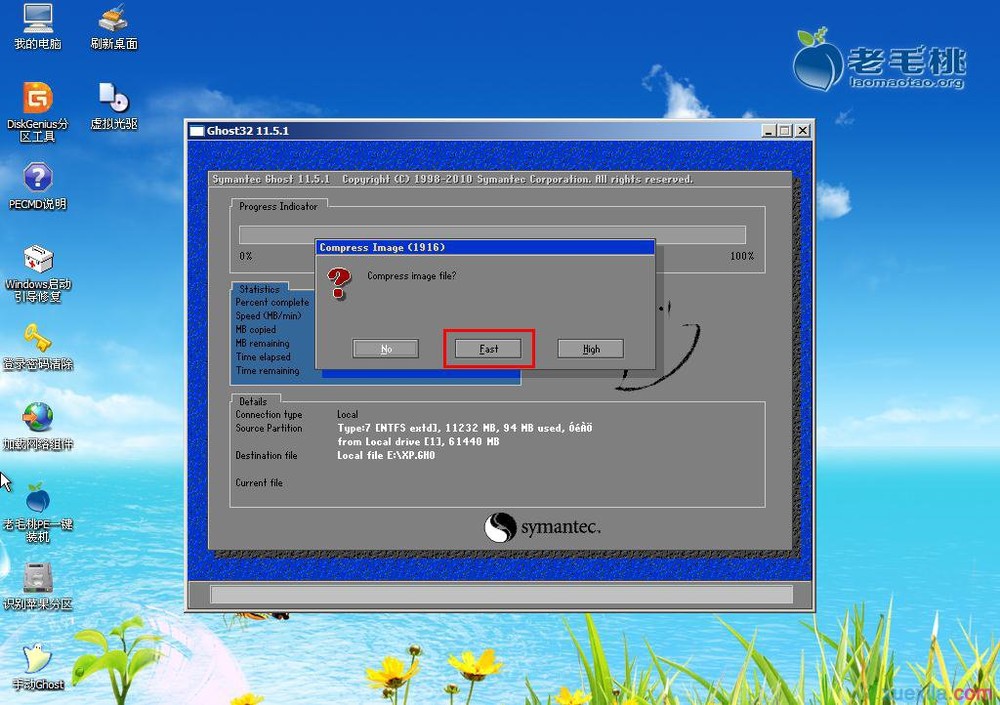Click the Ghost32 title bar window icon
The width and height of the screenshot is (1000, 705).
click(197, 131)
